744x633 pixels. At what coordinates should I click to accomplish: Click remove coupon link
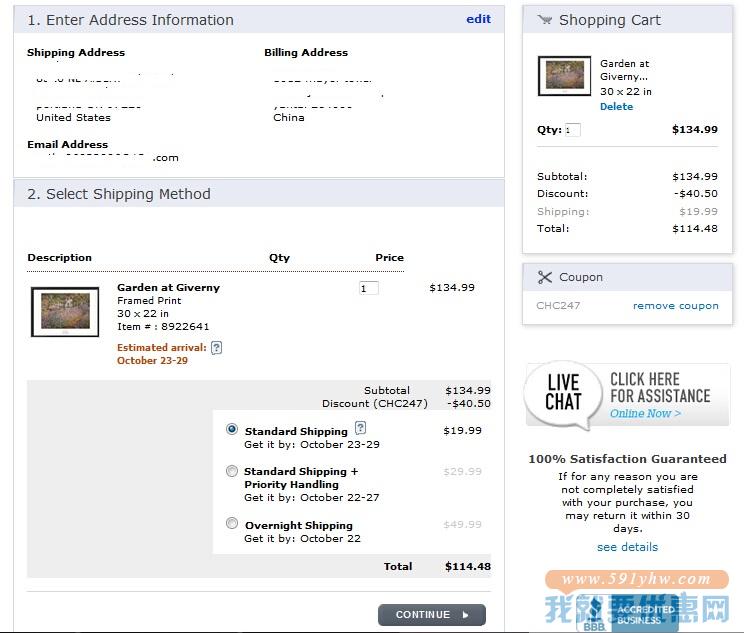point(675,306)
